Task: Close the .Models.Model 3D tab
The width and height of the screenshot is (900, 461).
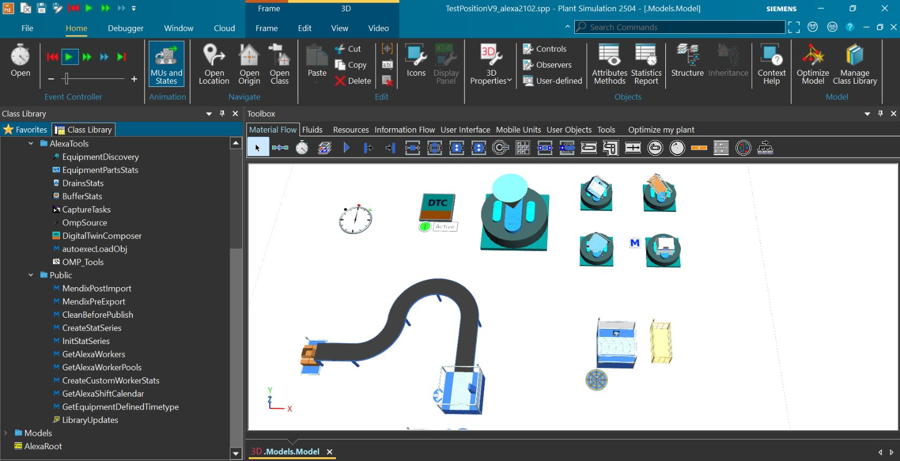Action: pyautogui.click(x=329, y=452)
